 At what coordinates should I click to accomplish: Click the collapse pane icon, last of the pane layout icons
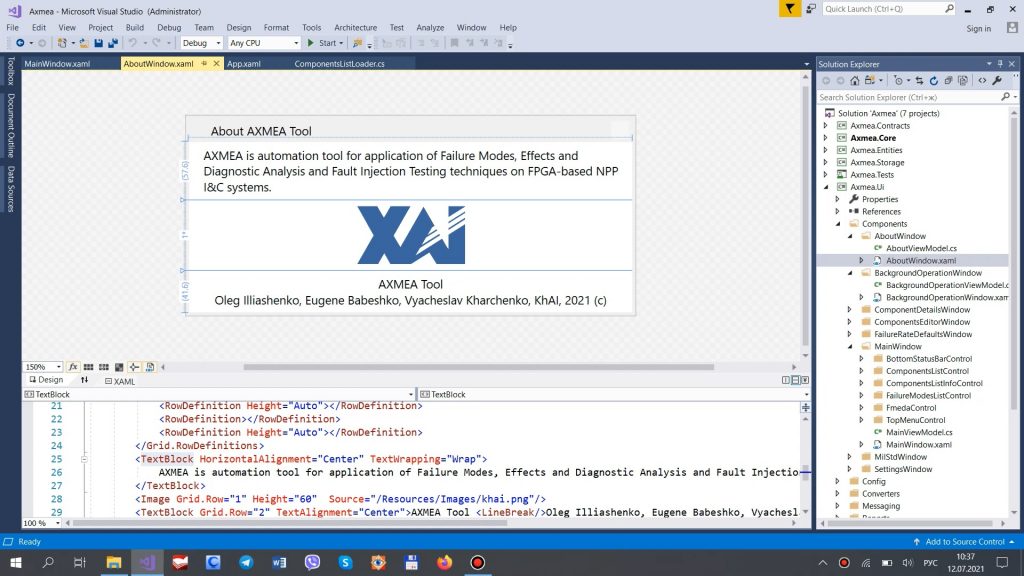pos(805,380)
